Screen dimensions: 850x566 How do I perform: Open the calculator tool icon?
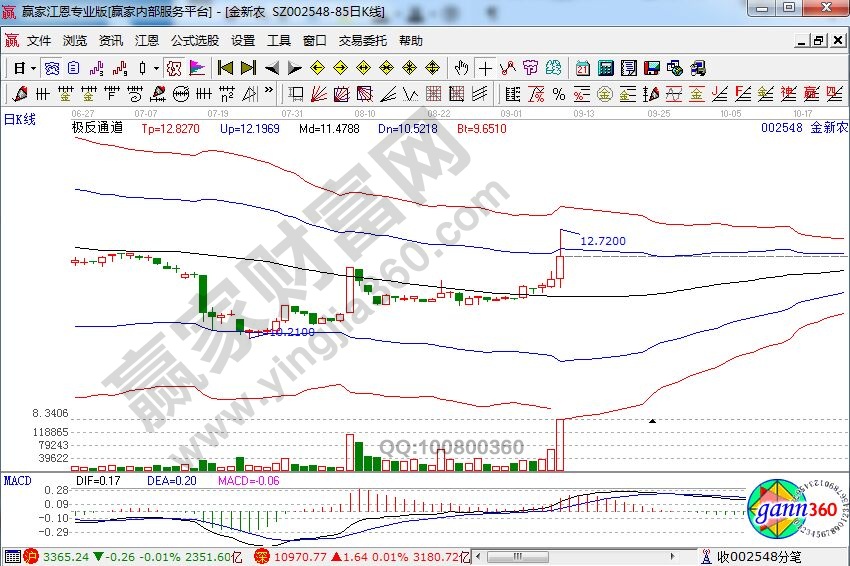click(x=606, y=68)
